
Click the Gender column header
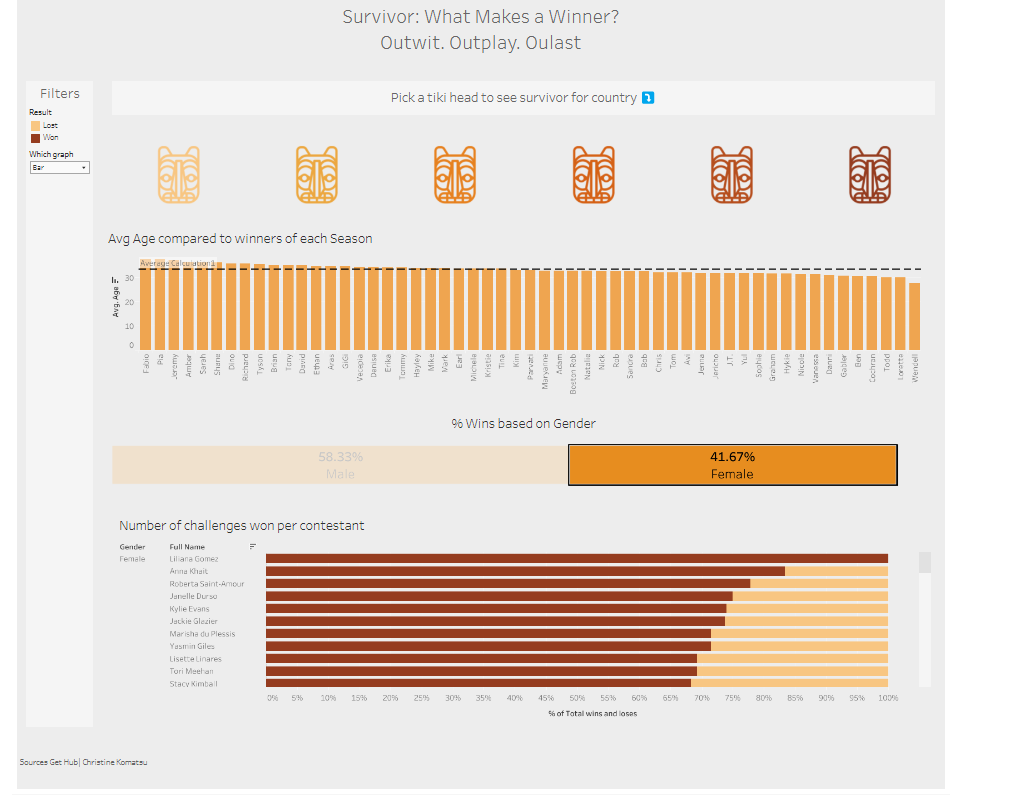(132, 547)
